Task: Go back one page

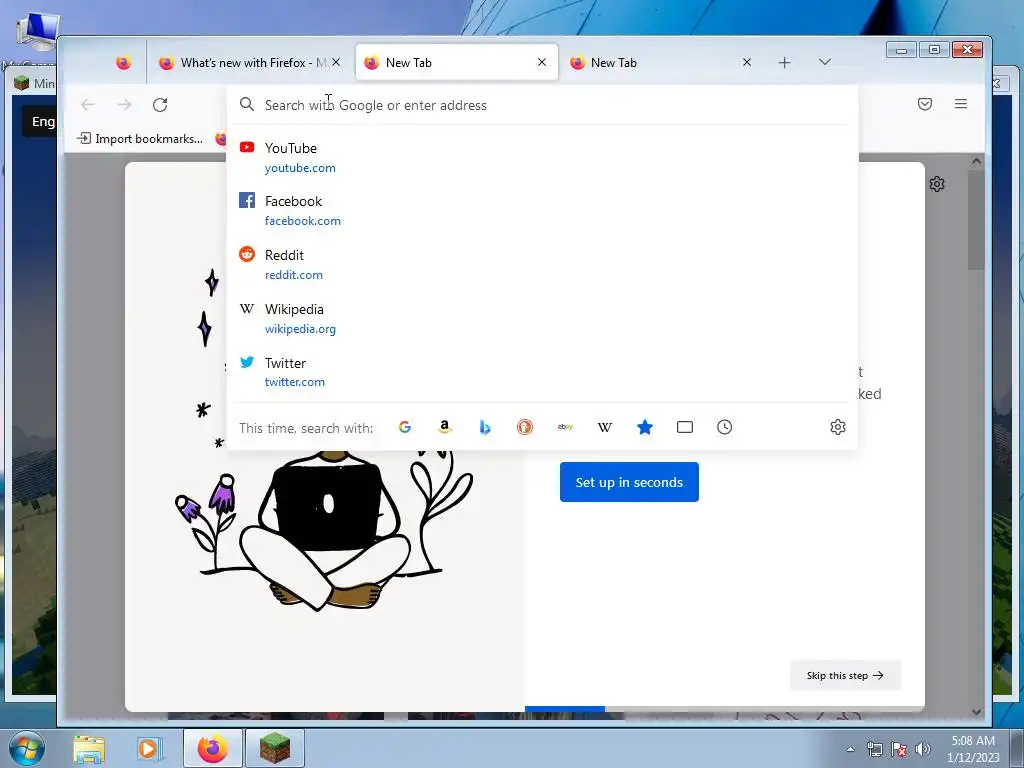Action: pyautogui.click(x=88, y=104)
